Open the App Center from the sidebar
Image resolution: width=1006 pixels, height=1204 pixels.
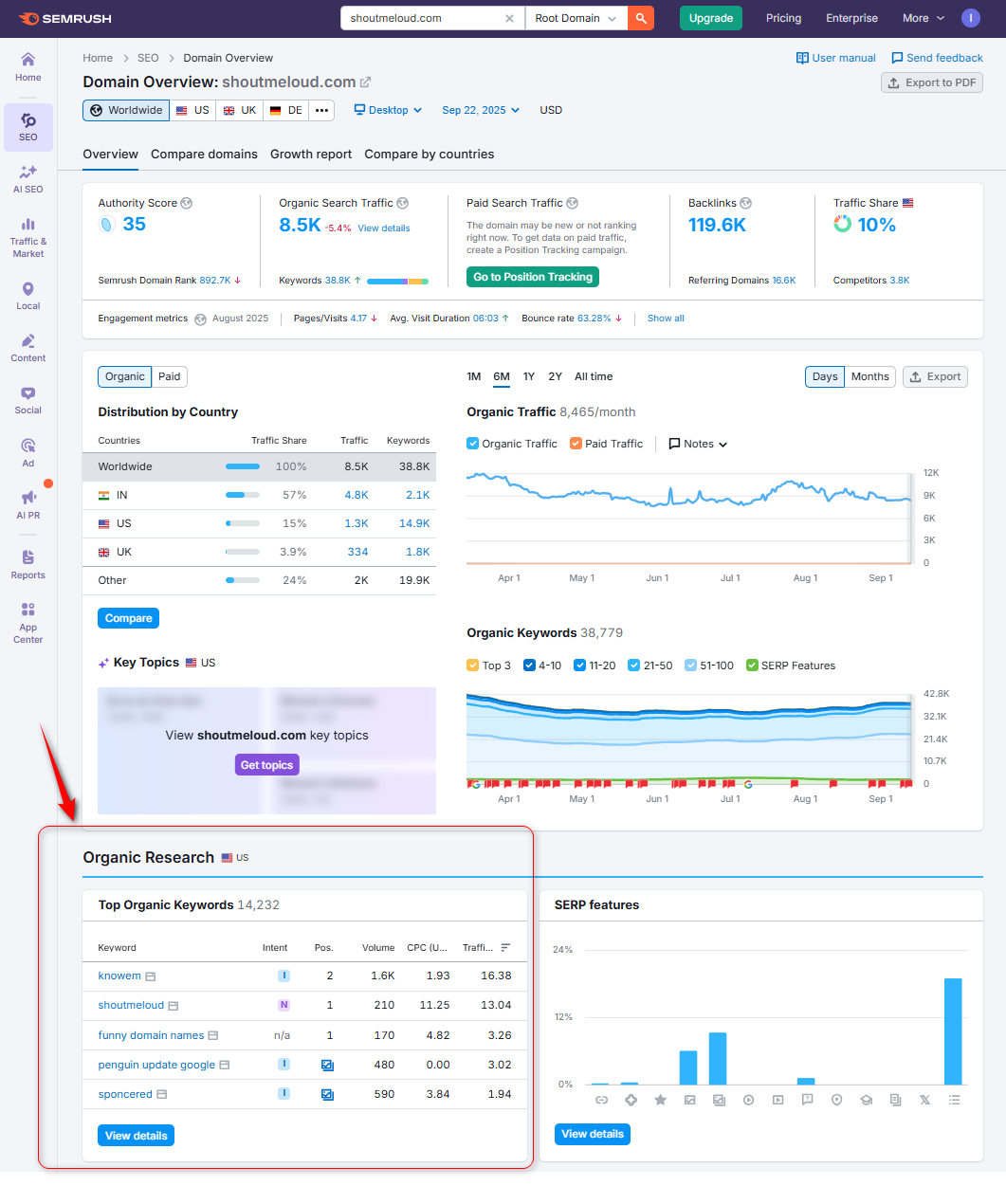[27, 621]
